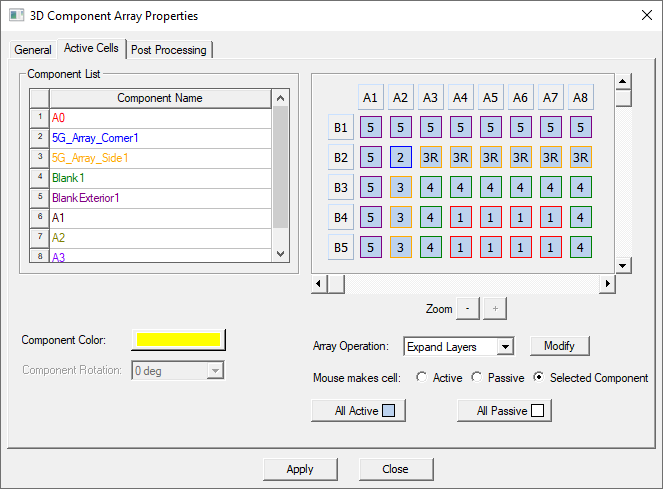Click the Close button

pyautogui.click(x=396, y=469)
